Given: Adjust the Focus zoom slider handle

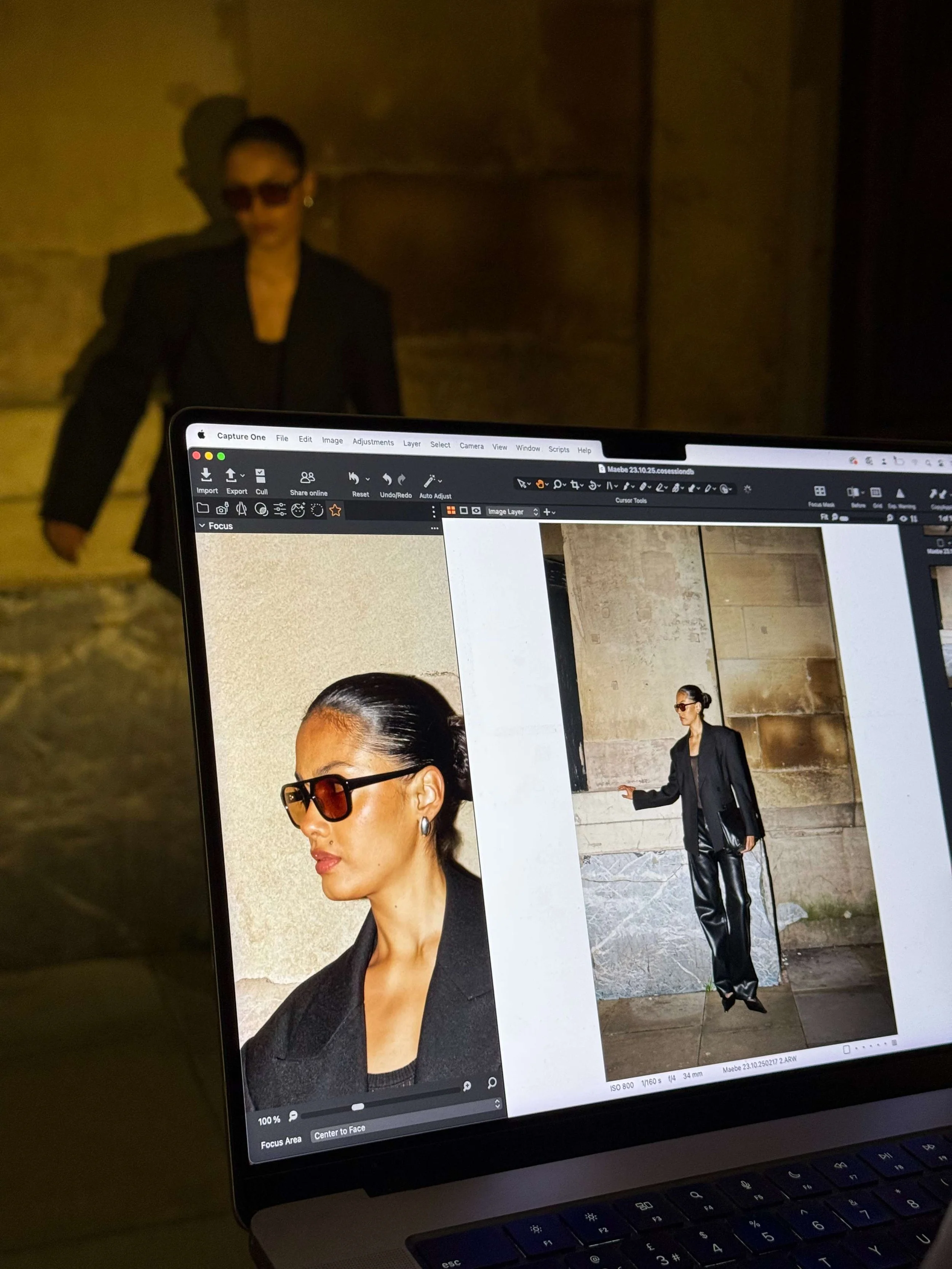Looking at the screenshot, I should [x=358, y=1107].
